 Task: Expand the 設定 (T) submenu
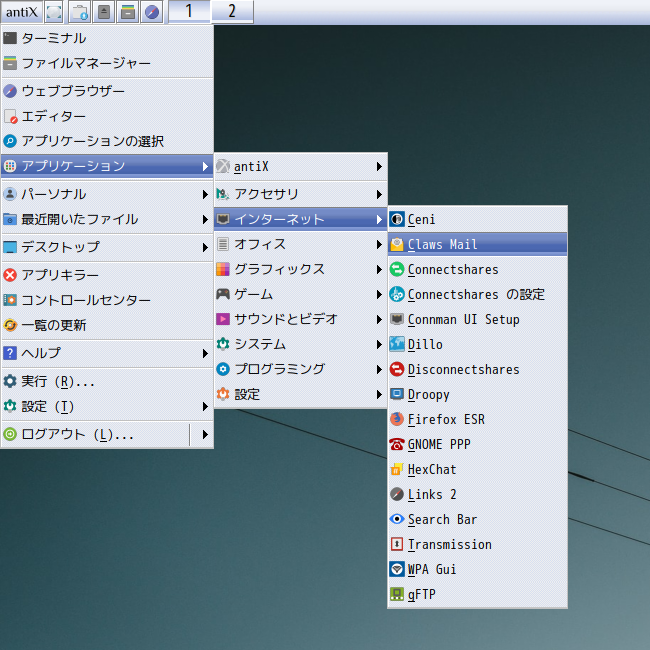107,406
